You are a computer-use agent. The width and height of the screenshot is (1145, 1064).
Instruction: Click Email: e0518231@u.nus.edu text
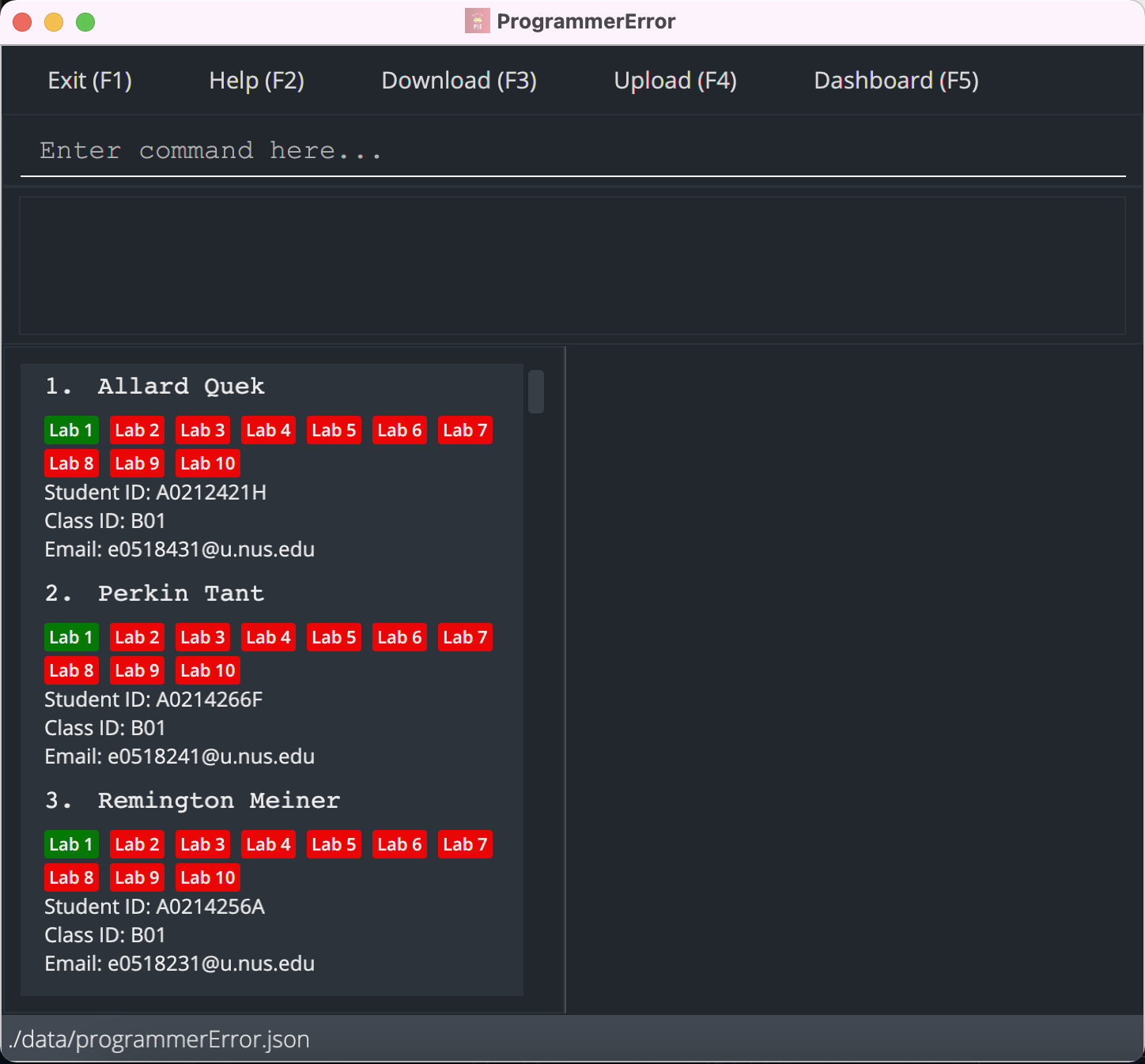[179, 964]
